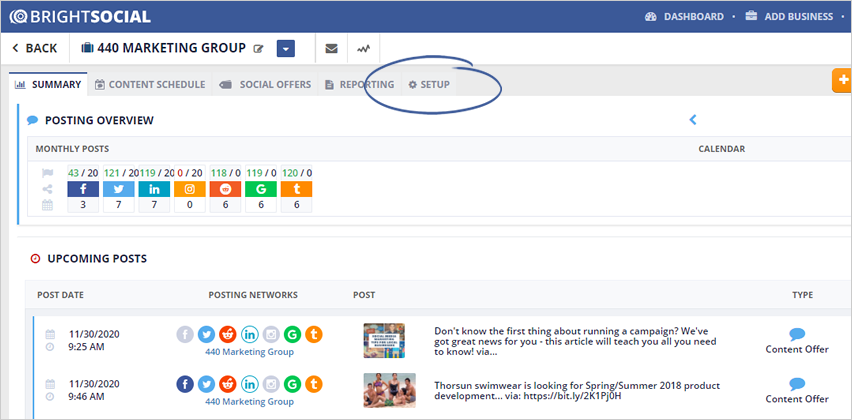This screenshot has height=420, width=852.
Task: Select the LinkedIn icon in monthly posts
Action: coord(154,189)
